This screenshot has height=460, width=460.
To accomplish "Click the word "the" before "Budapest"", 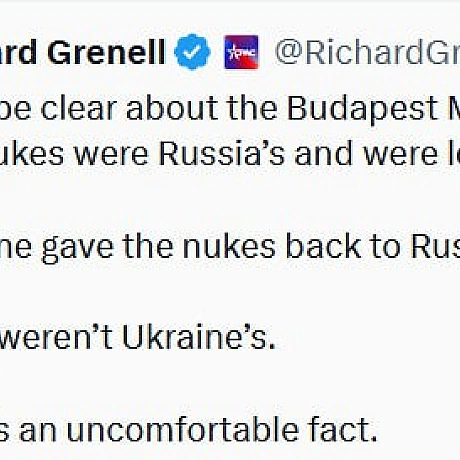I will pos(252,109).
